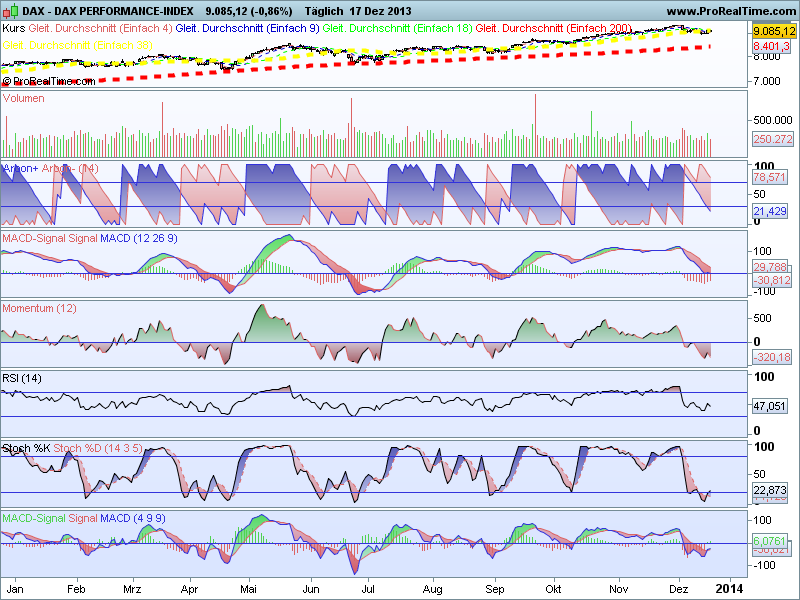
Task: Click the Aroon- (14) indicator label
Action: pyautogui.click(x=70, y=168)
